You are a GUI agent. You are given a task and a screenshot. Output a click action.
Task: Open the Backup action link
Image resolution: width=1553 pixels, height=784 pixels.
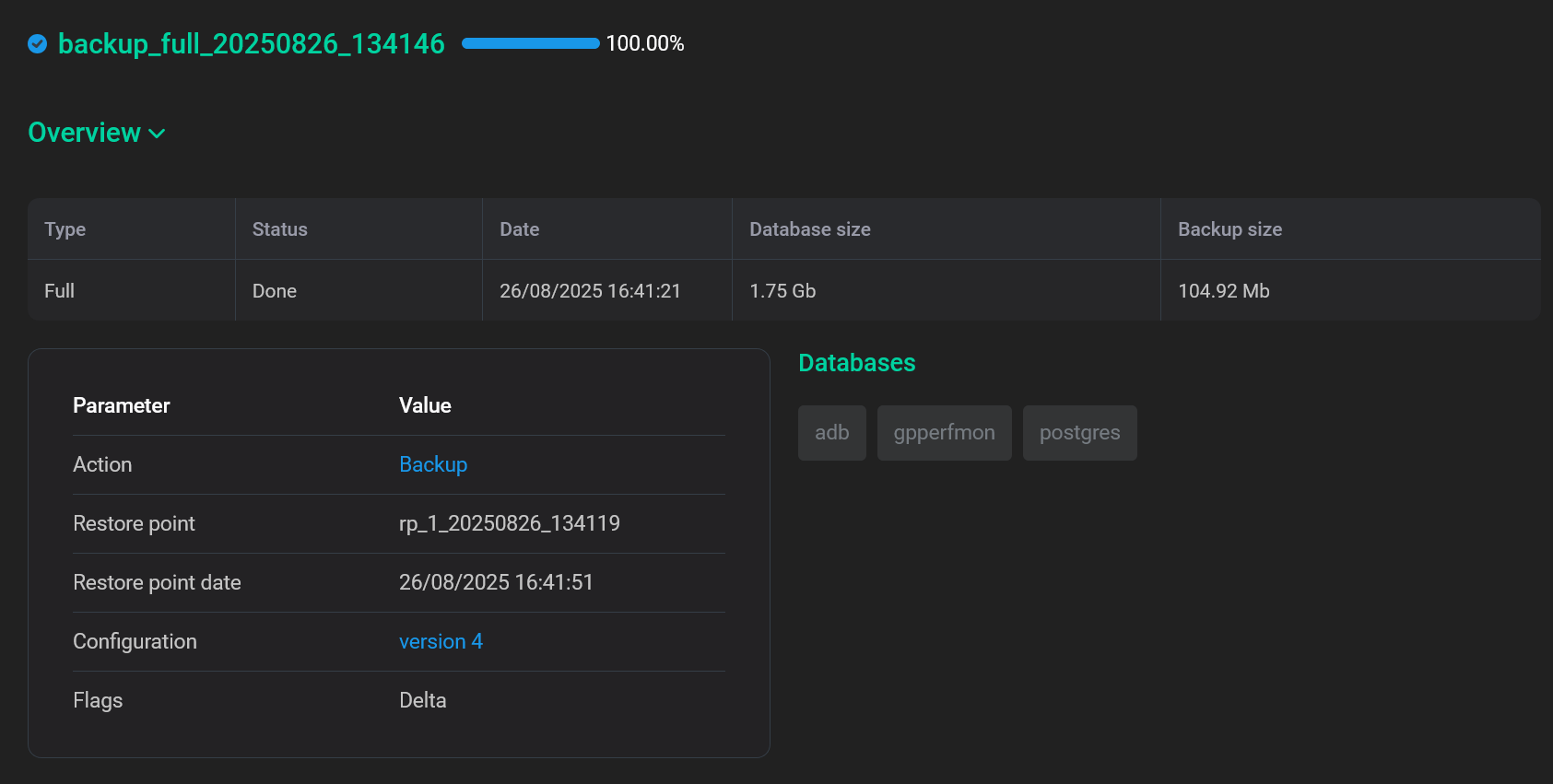point(432,464)
